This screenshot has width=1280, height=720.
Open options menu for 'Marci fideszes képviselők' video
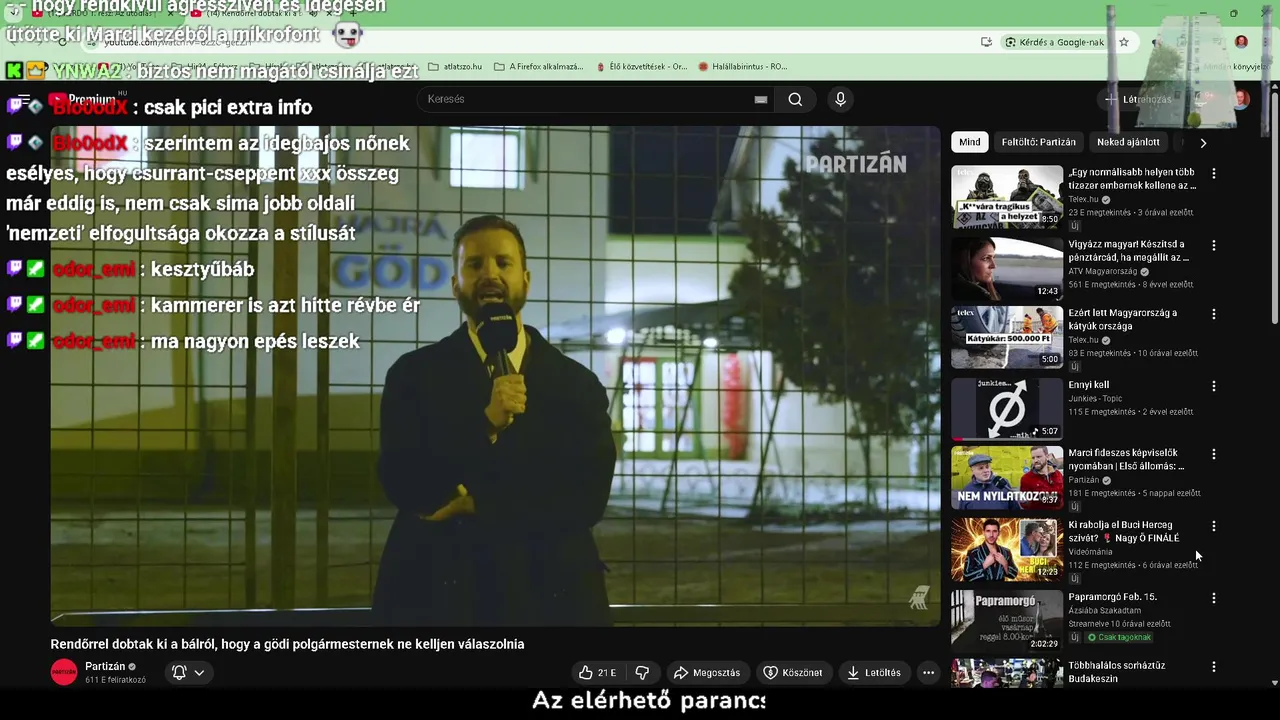[1214, 454]
